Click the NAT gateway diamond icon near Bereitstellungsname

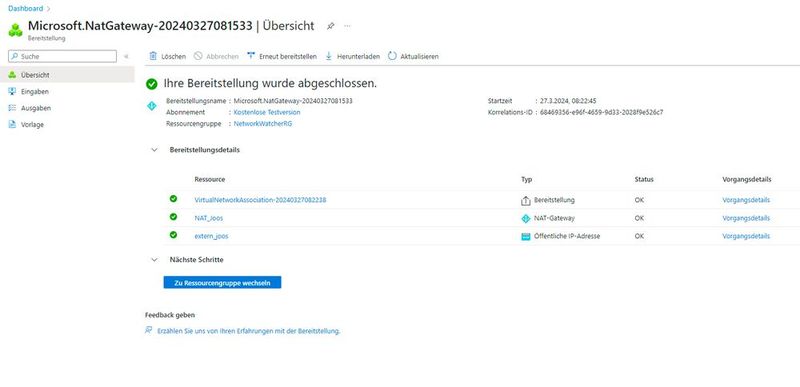[x=152, y=106]
